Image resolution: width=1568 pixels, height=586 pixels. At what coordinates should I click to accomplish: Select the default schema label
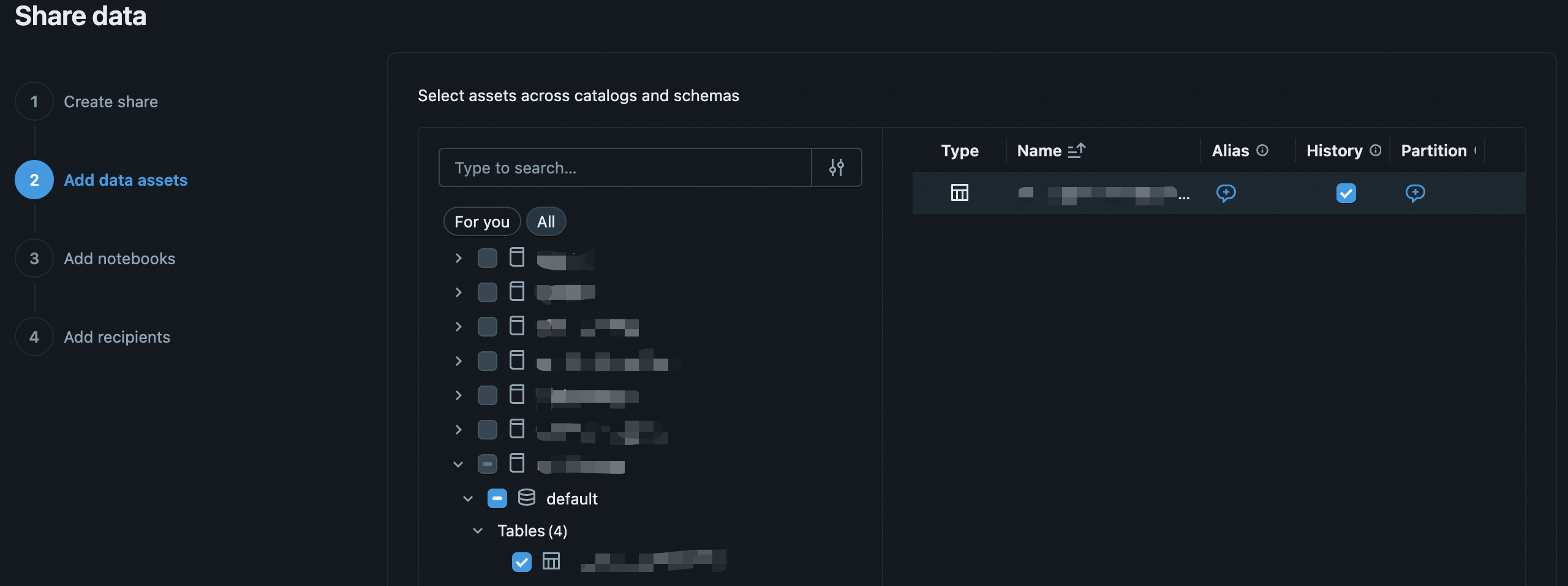point(572,498)
